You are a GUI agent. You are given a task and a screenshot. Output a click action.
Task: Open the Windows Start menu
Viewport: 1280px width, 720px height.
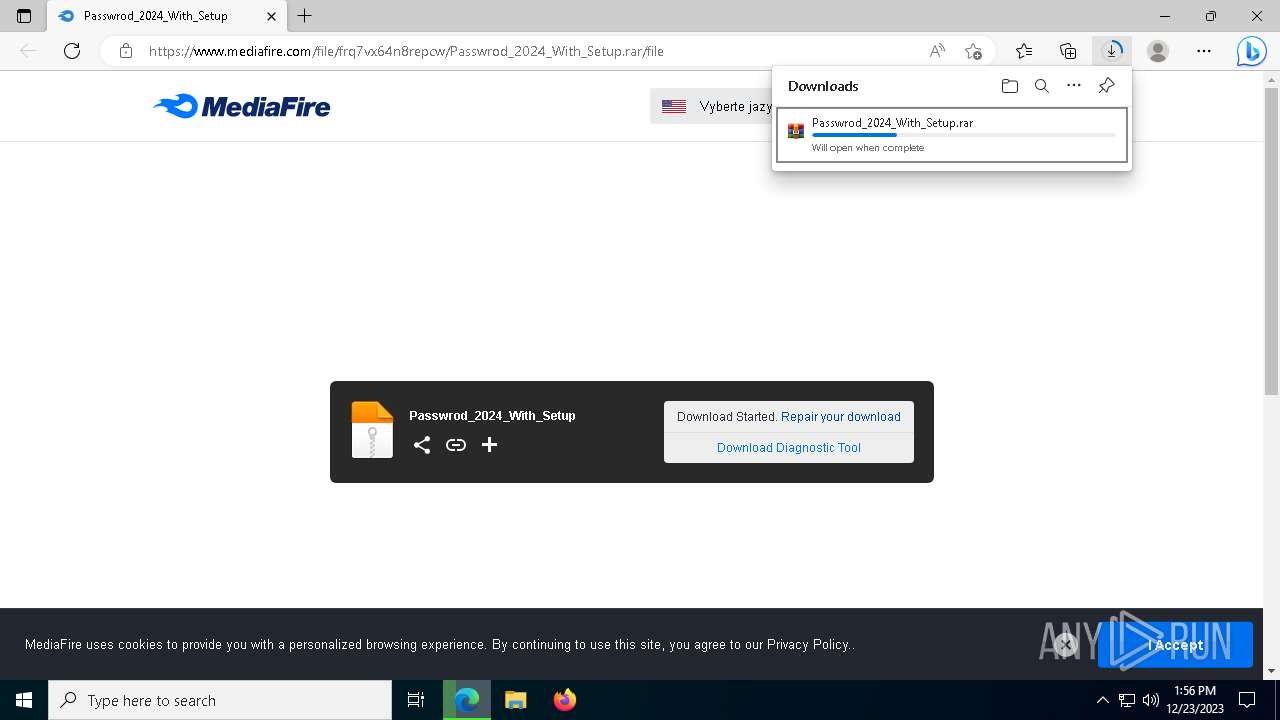[24, 700]
